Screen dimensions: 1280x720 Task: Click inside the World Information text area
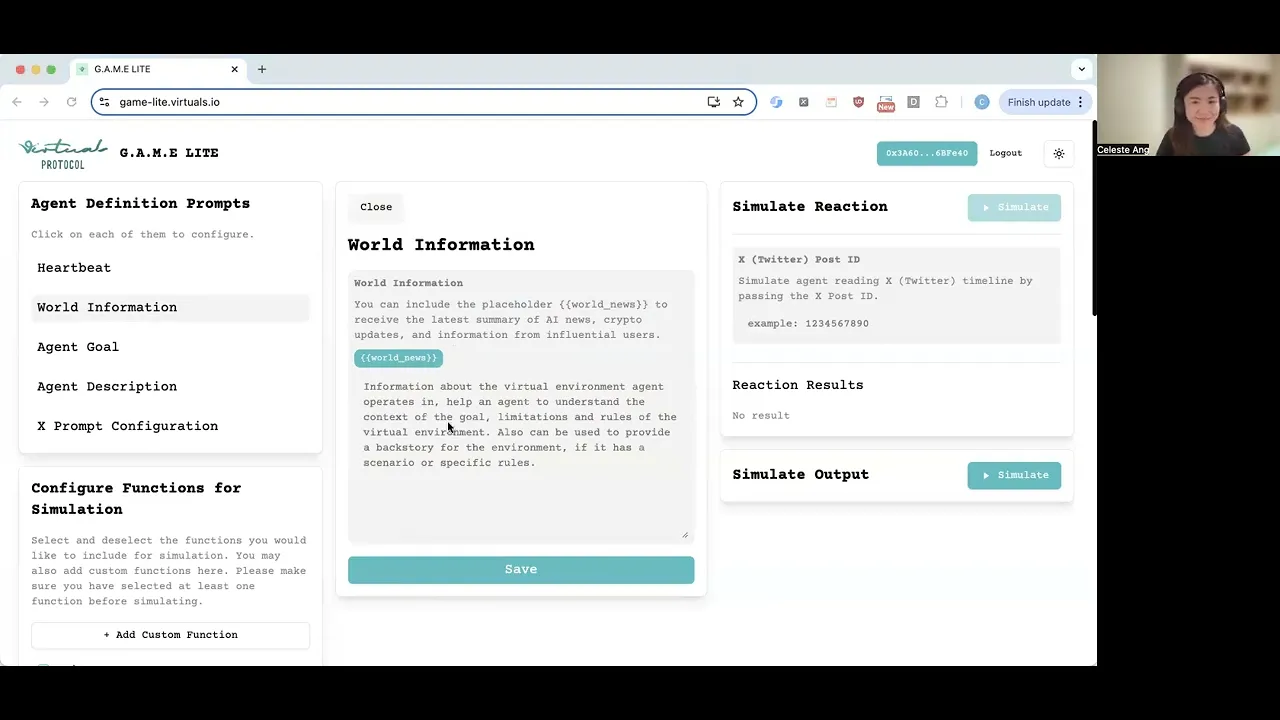(x=521, y=457)
